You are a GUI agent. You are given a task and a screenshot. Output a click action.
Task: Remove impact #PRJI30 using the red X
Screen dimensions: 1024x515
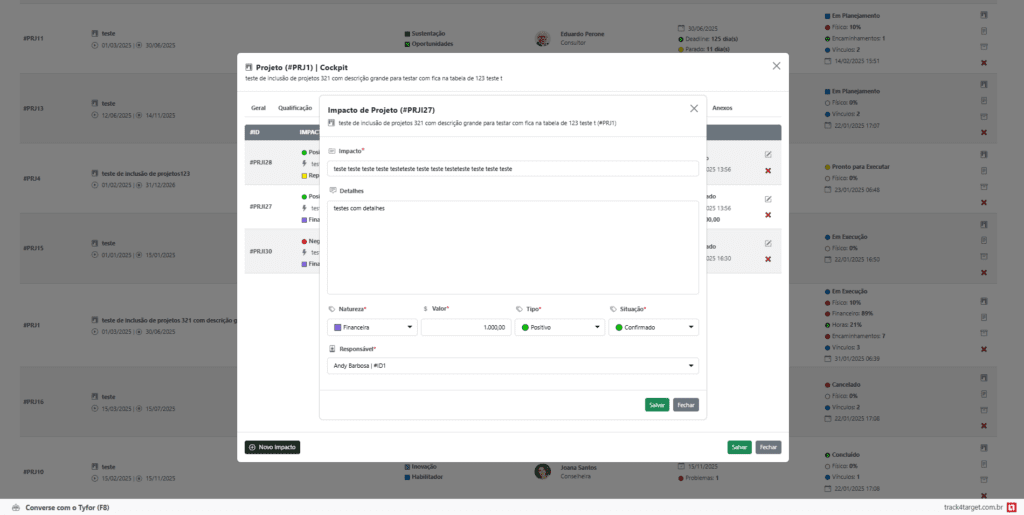768,259
